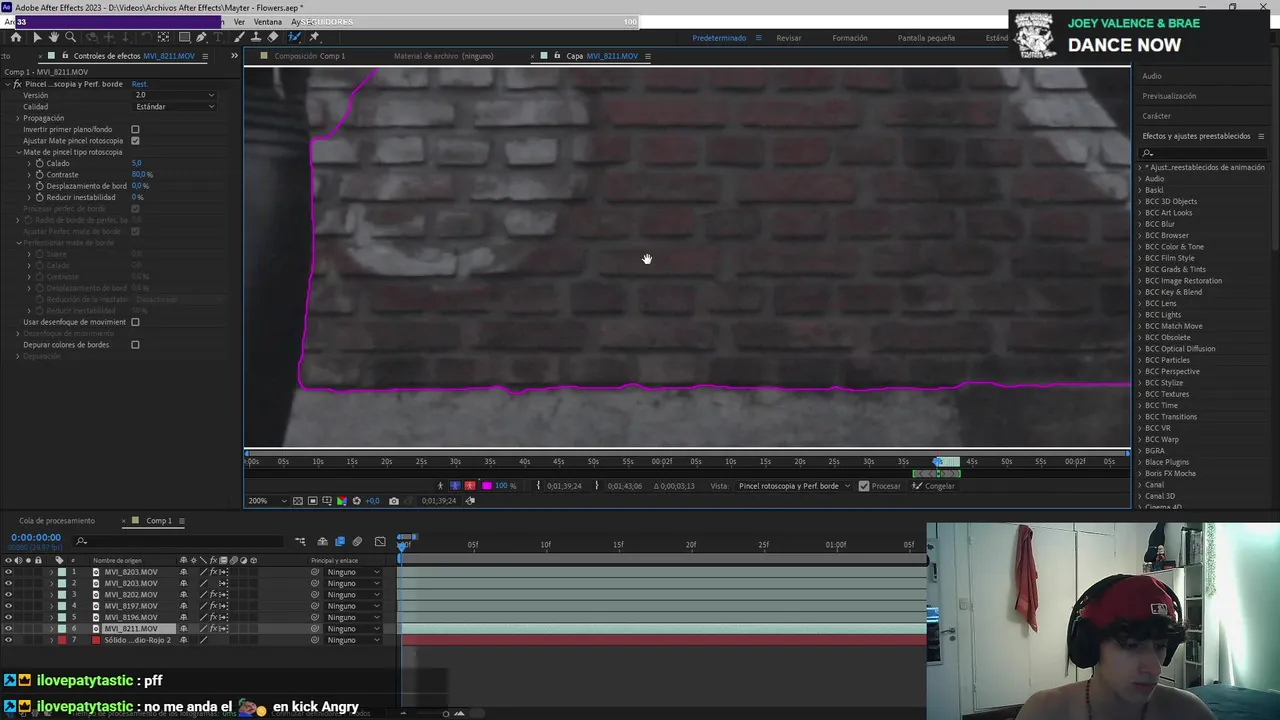Click the timeline layer search field
The image size is (1280, 720).
(x=180, y=541)
